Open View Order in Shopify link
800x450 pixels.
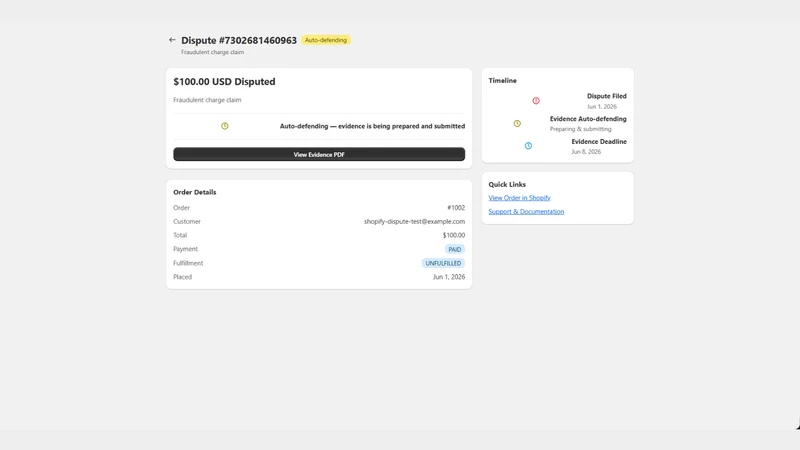(x=519, y=197)
